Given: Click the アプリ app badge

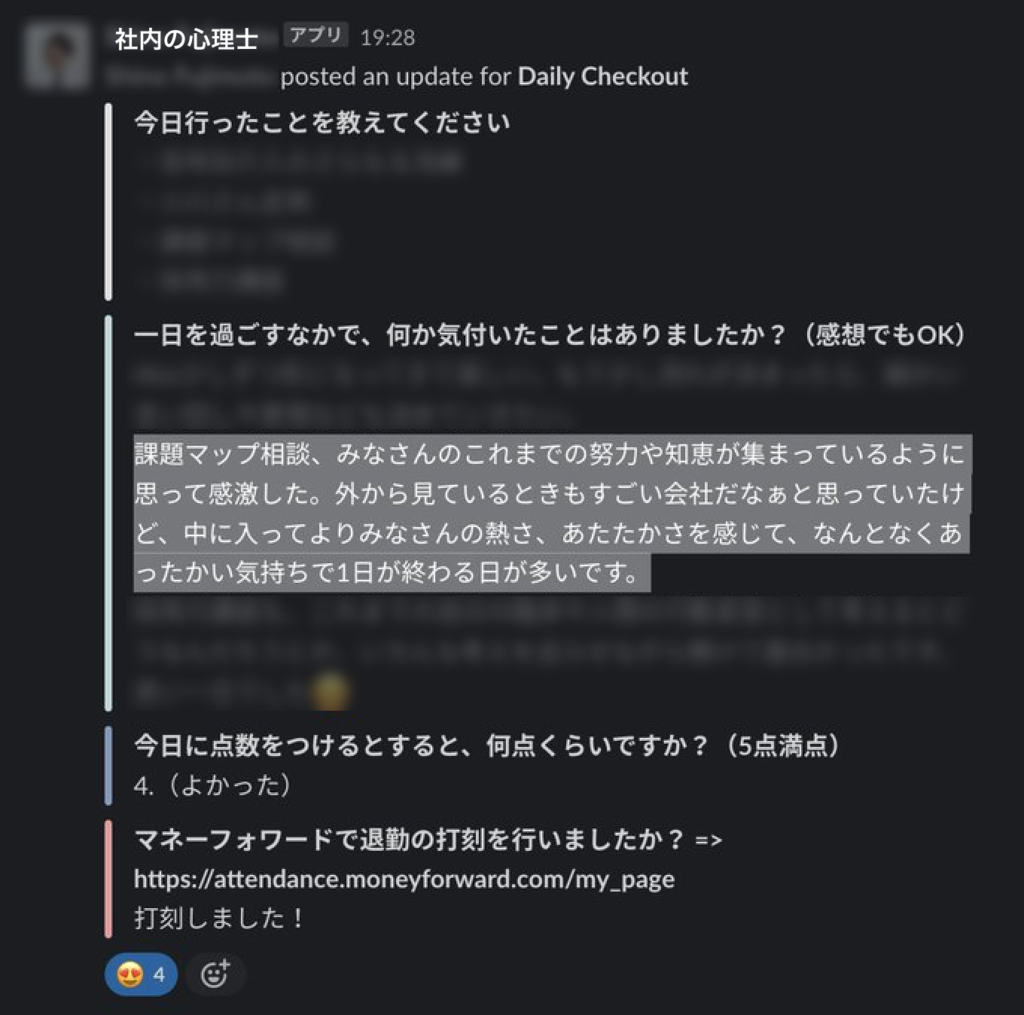Looking at the screenshot, I should coord(316,35).
